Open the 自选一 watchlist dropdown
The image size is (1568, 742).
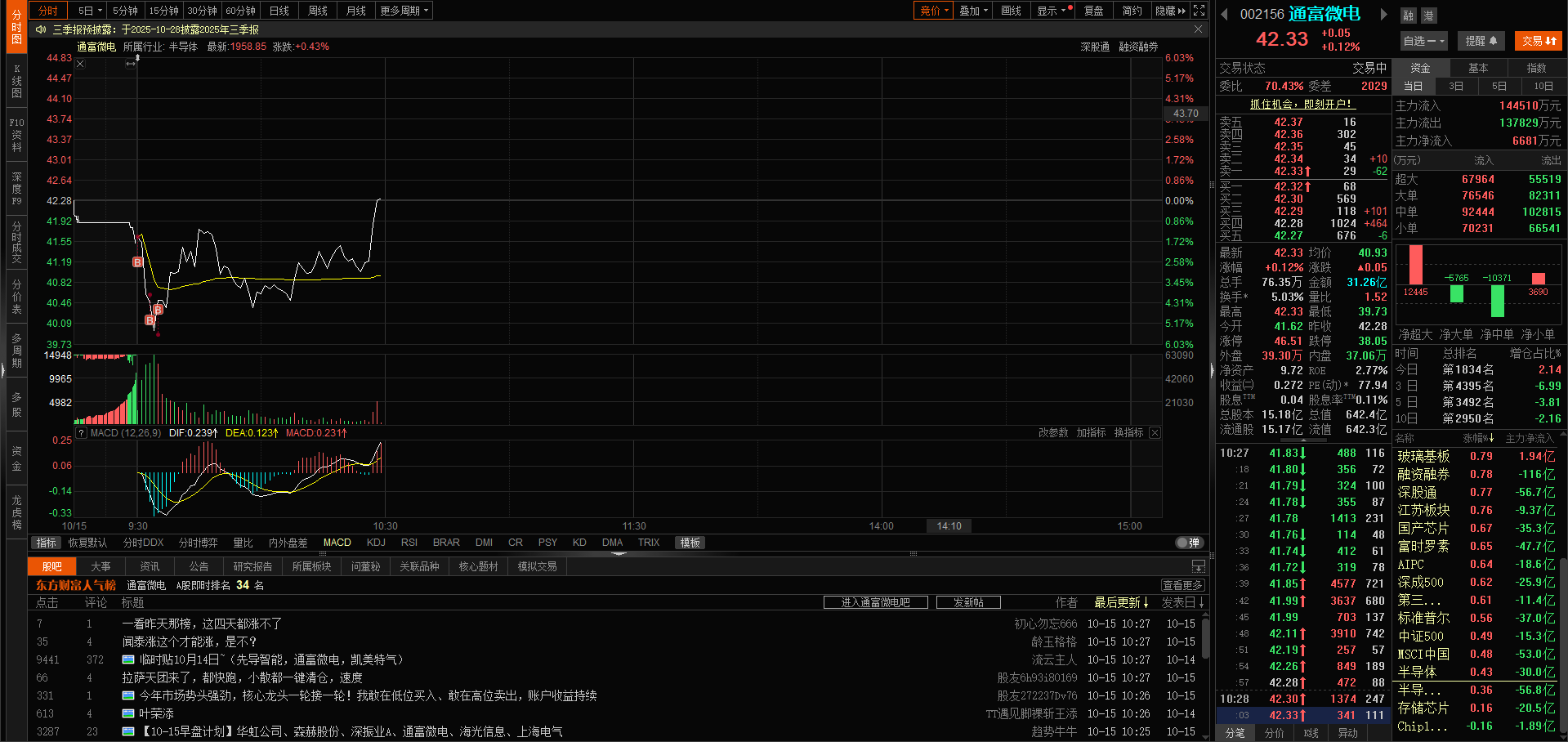pyautogui.click(x=1424, y=41)
